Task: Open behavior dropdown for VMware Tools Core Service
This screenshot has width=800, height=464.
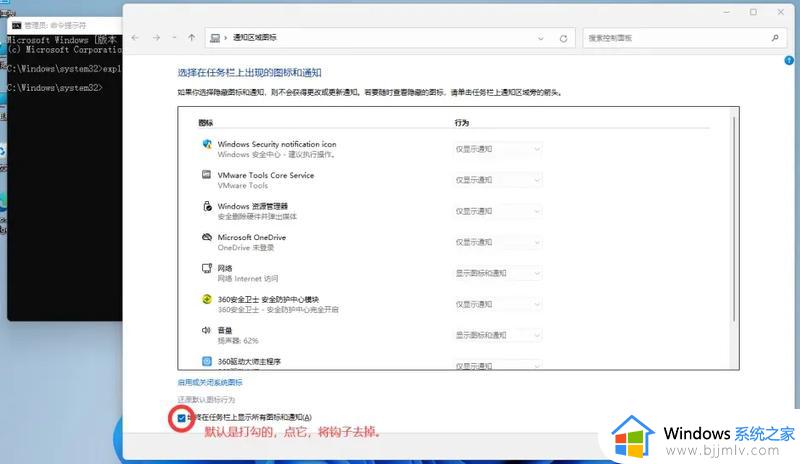Action: click(x=497, y=180)
